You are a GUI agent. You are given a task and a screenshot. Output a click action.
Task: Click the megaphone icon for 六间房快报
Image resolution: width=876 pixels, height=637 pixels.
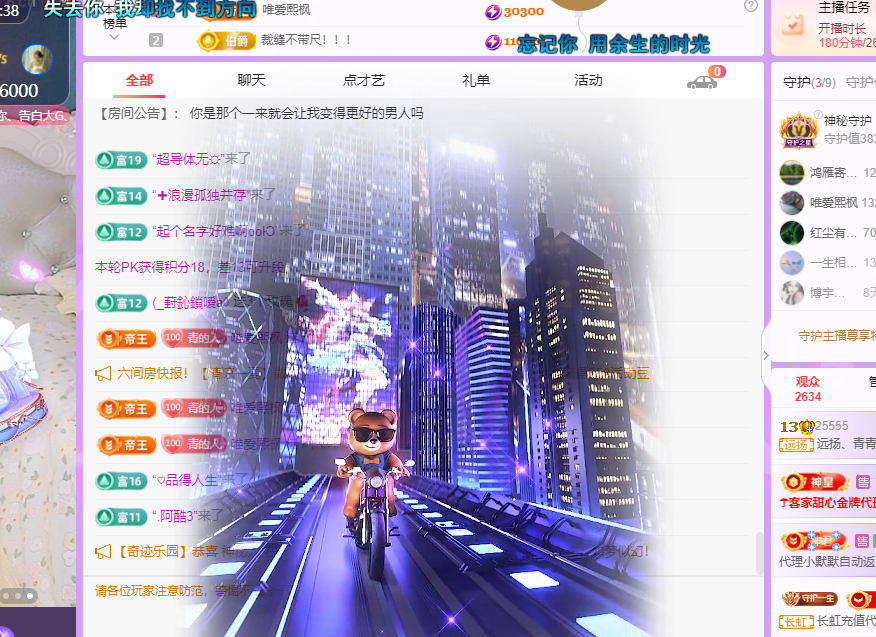click(x=103, y=374)
